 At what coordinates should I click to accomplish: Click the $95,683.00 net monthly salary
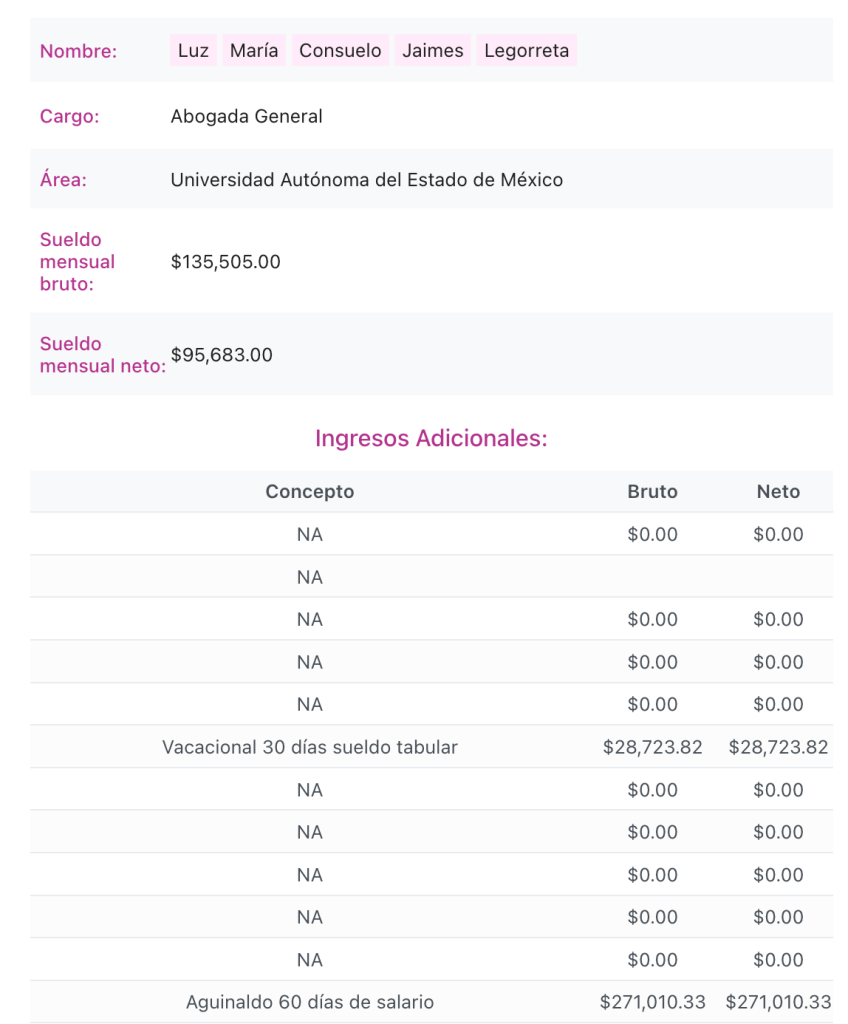221,354
